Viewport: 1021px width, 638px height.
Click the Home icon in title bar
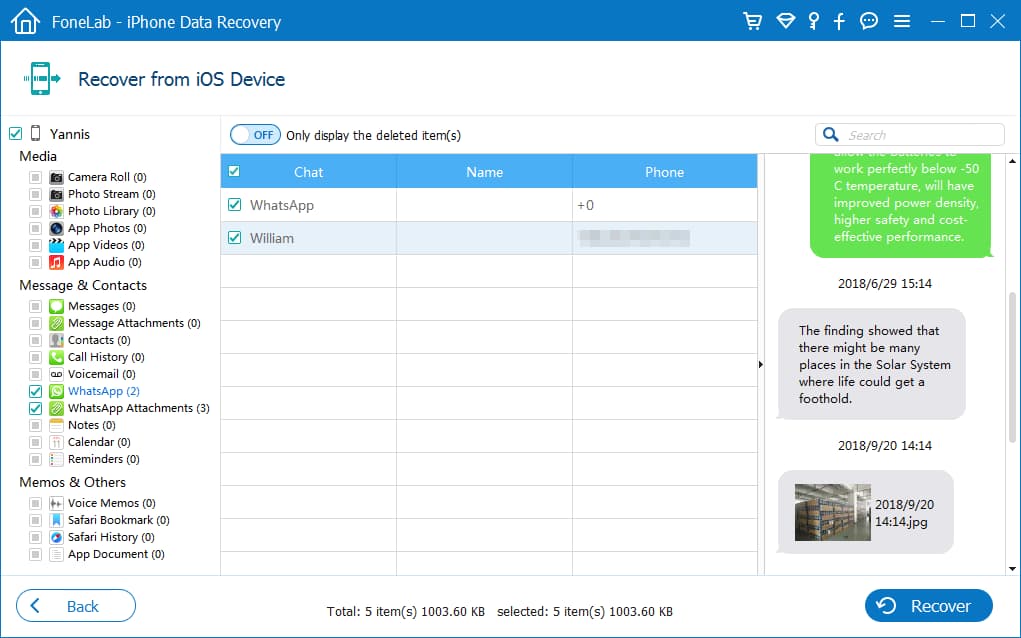tap(25, 20)
